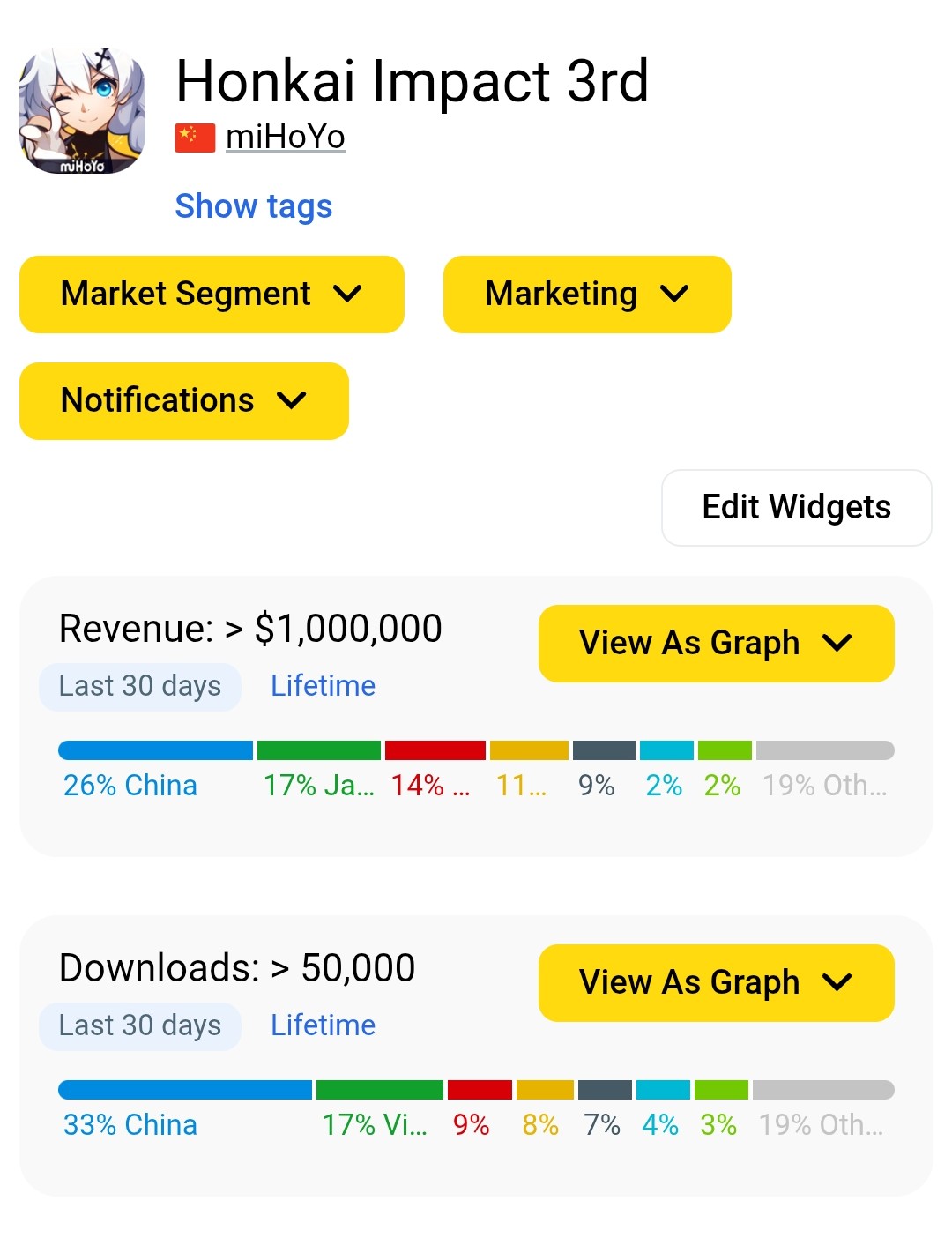Viewport: 952px width, 1238px height.
Task: Open the miHoYo publisher link
Action: [286, 137]
